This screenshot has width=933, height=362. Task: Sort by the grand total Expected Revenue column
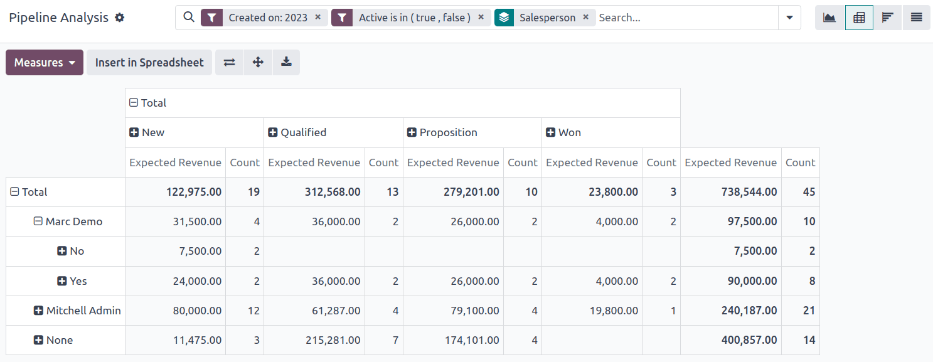[731, 163]
